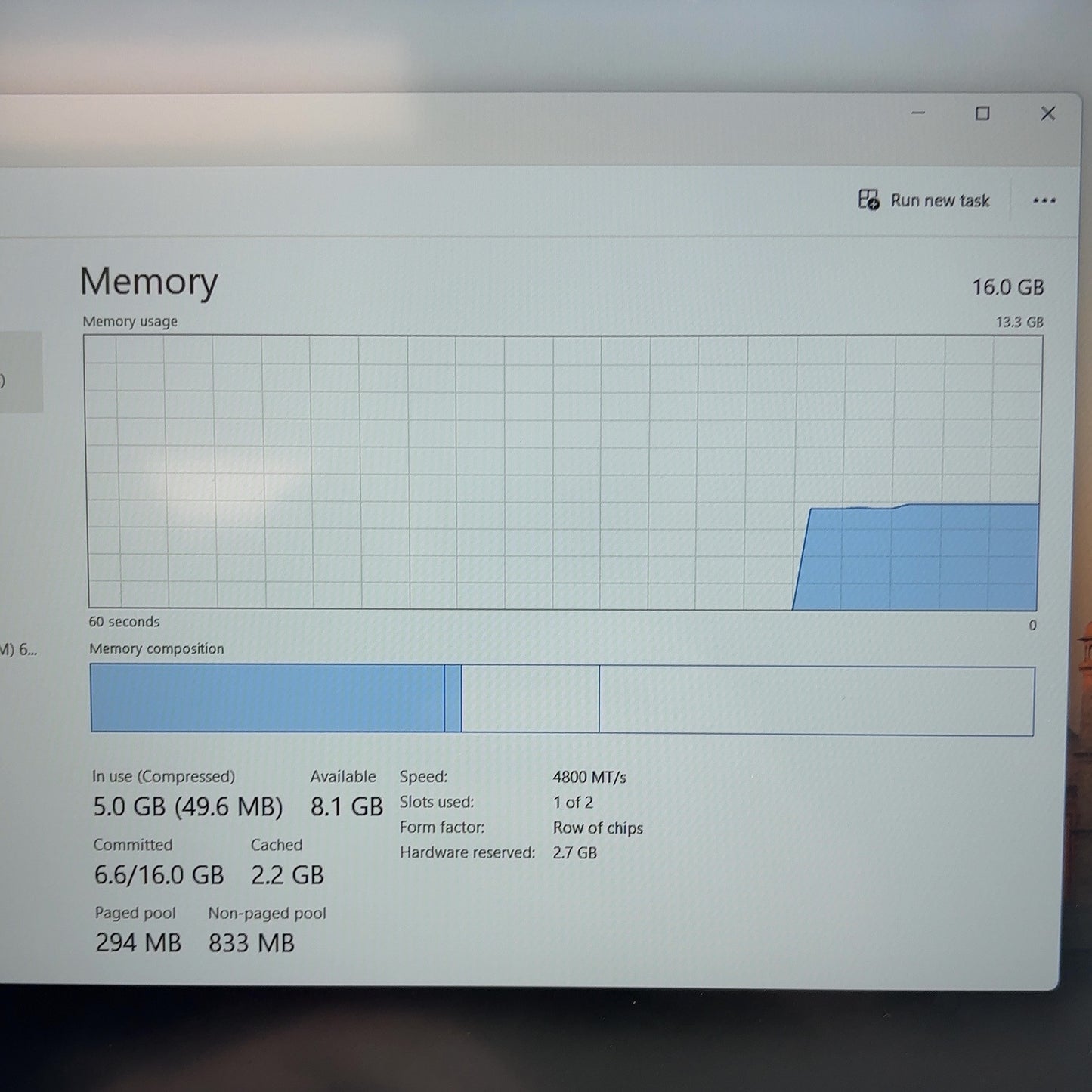Image resolution: width=1092 pixels, height=1092 pixels.
Task: Click the Form factor: label
Action: [442, 828]
